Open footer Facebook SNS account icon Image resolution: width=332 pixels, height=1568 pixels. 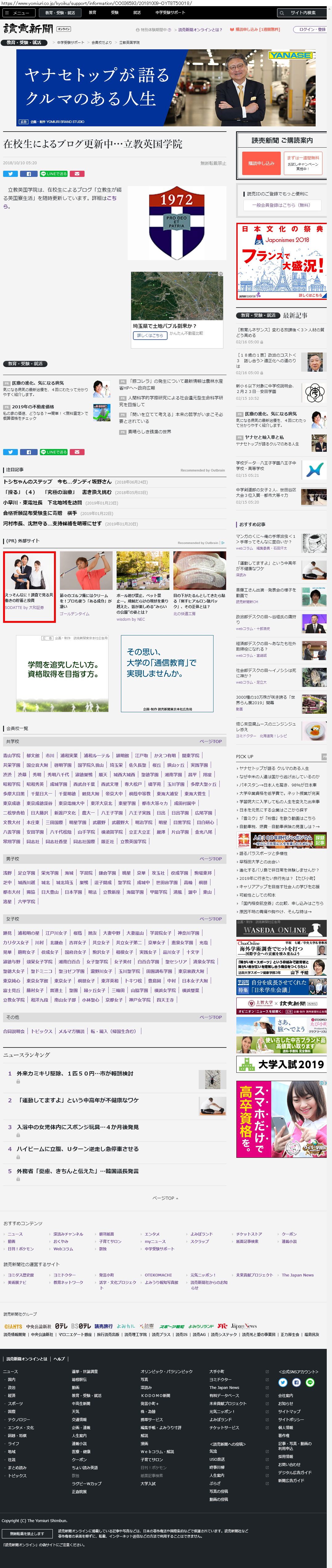pyautogui.click(x=297, y=1383)
